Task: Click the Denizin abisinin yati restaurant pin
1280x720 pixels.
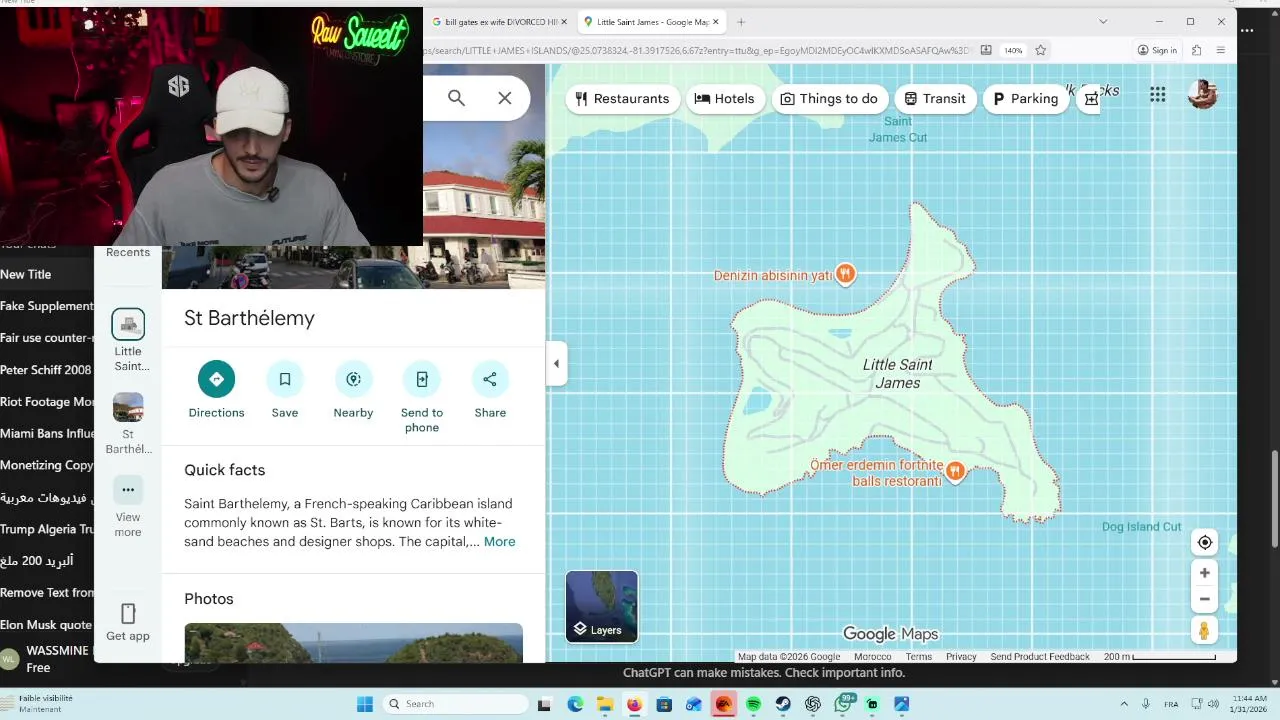Action: (846, 273)
